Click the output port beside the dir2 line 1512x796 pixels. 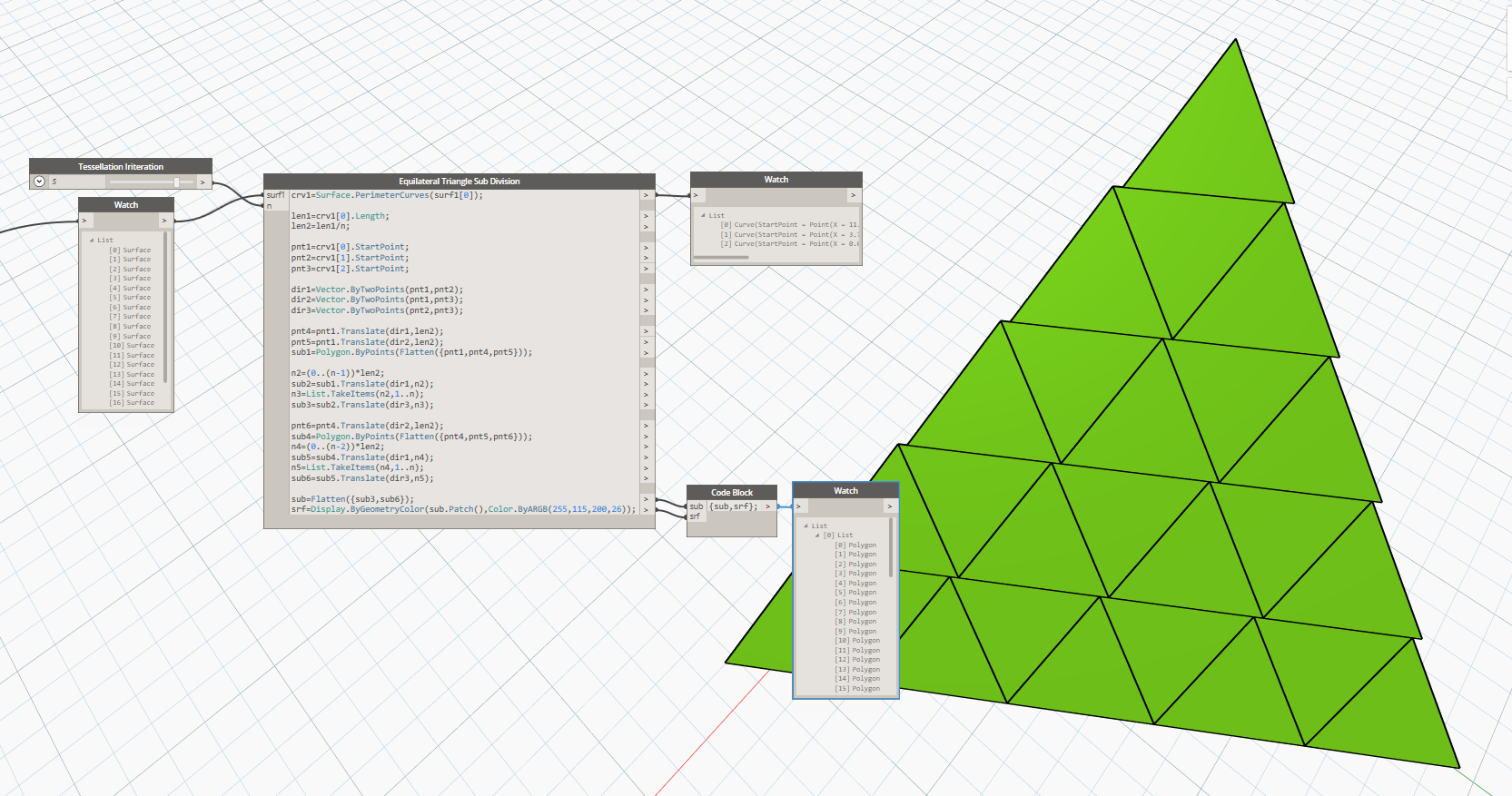646,300
